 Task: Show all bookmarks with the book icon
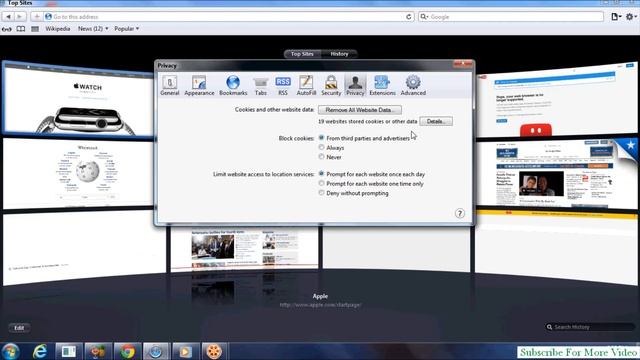pos(20,29)
